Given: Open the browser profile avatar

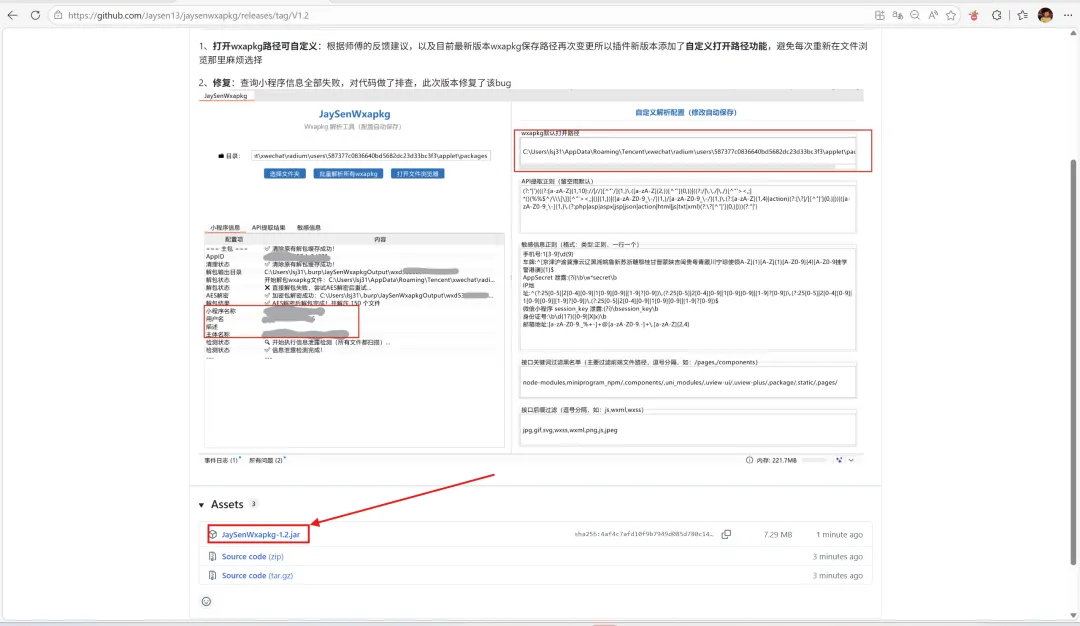Looking at the screenshot, I should click(x=1045, y=15).
